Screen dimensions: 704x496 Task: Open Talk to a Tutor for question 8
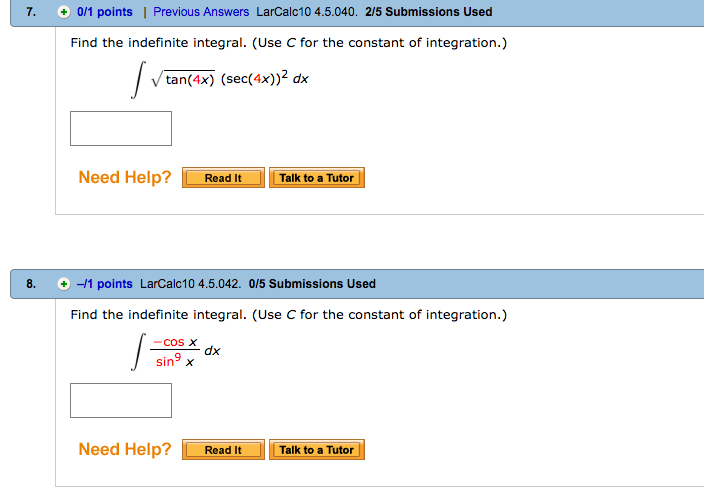pyautogui.click(x=317, y=450)
